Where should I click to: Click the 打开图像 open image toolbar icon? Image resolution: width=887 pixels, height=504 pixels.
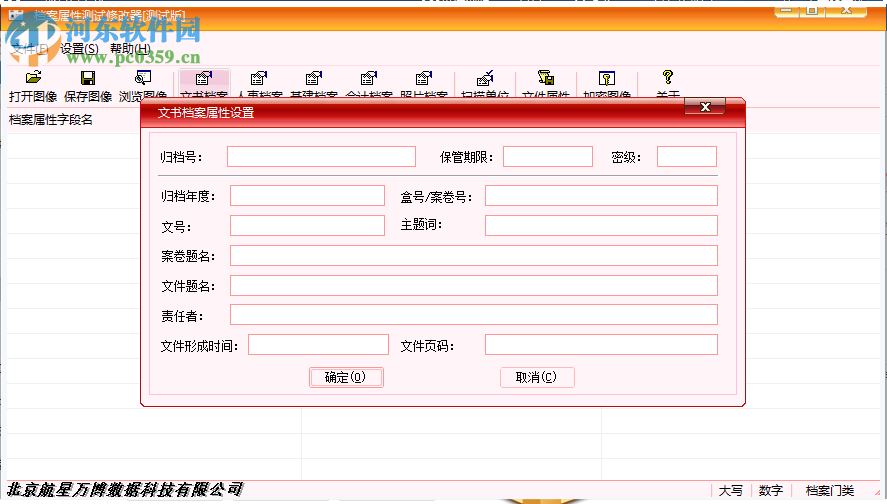33,77
